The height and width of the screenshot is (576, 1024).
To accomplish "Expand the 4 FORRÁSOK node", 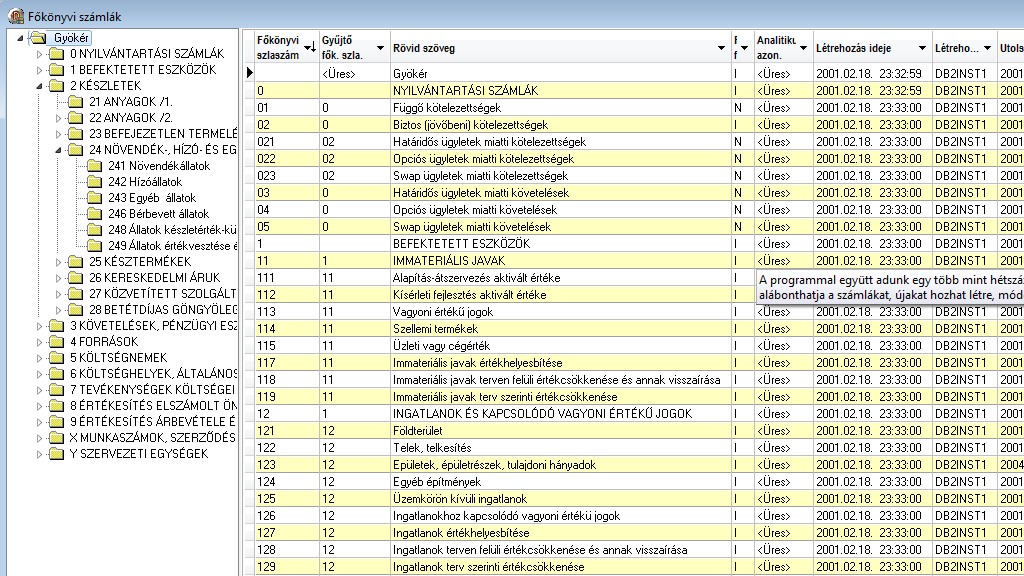I will pos(39,342).
